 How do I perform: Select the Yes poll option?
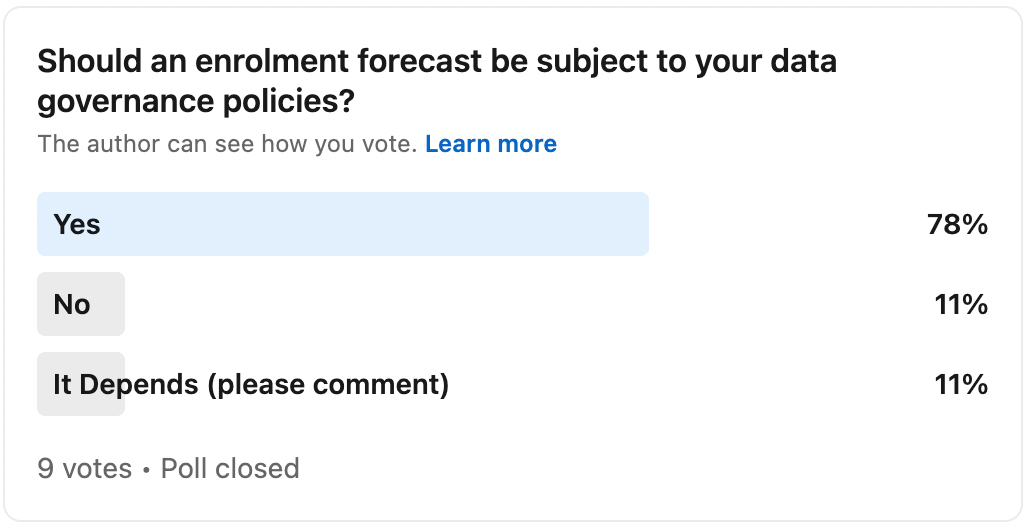point(512,224)
